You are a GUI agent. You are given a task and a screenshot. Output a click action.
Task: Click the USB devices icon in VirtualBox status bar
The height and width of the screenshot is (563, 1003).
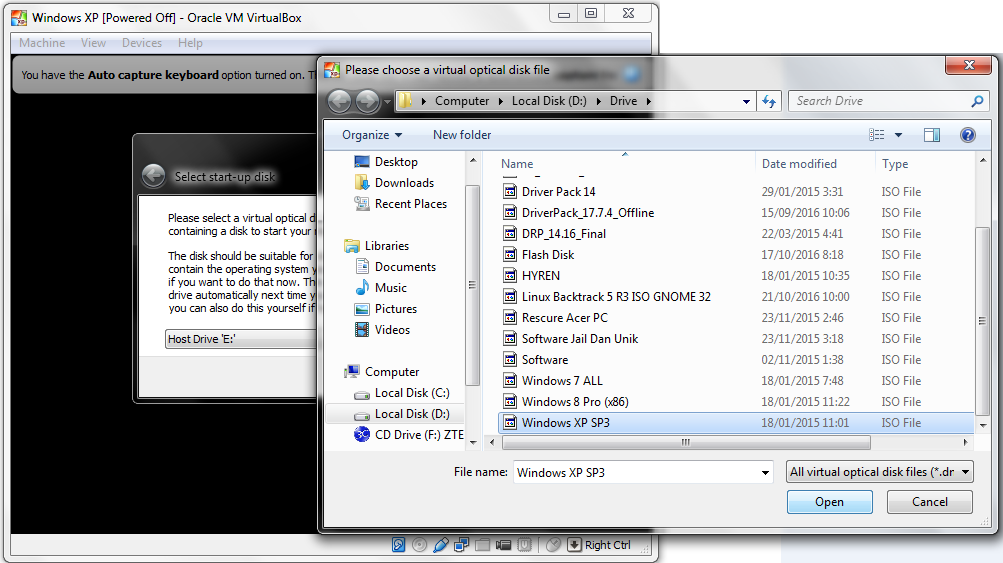(x=441, y=545)
